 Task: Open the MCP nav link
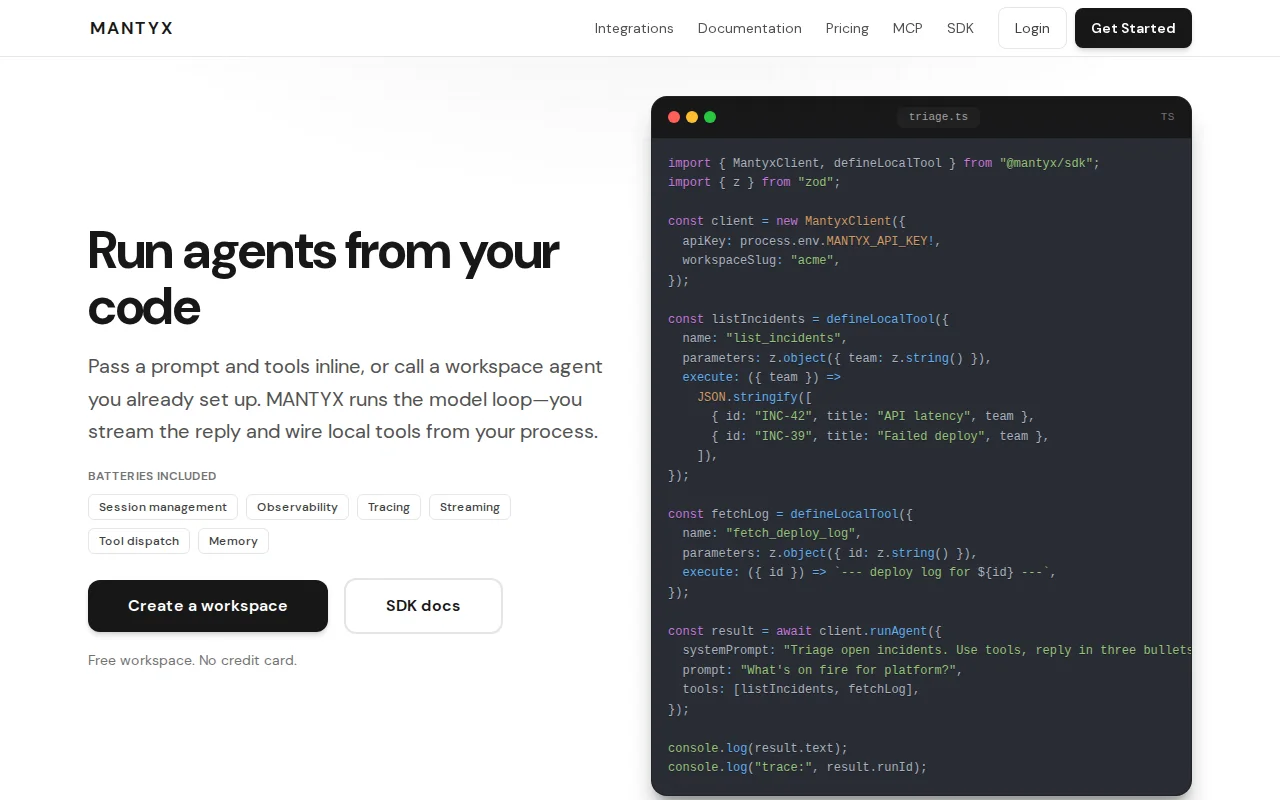click(908, 28)
